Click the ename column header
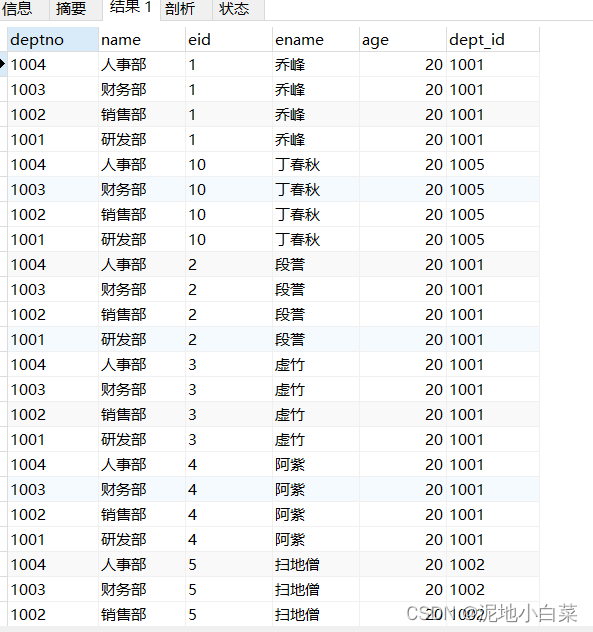Screen dimensions: 593x632 tap(316, 40)
